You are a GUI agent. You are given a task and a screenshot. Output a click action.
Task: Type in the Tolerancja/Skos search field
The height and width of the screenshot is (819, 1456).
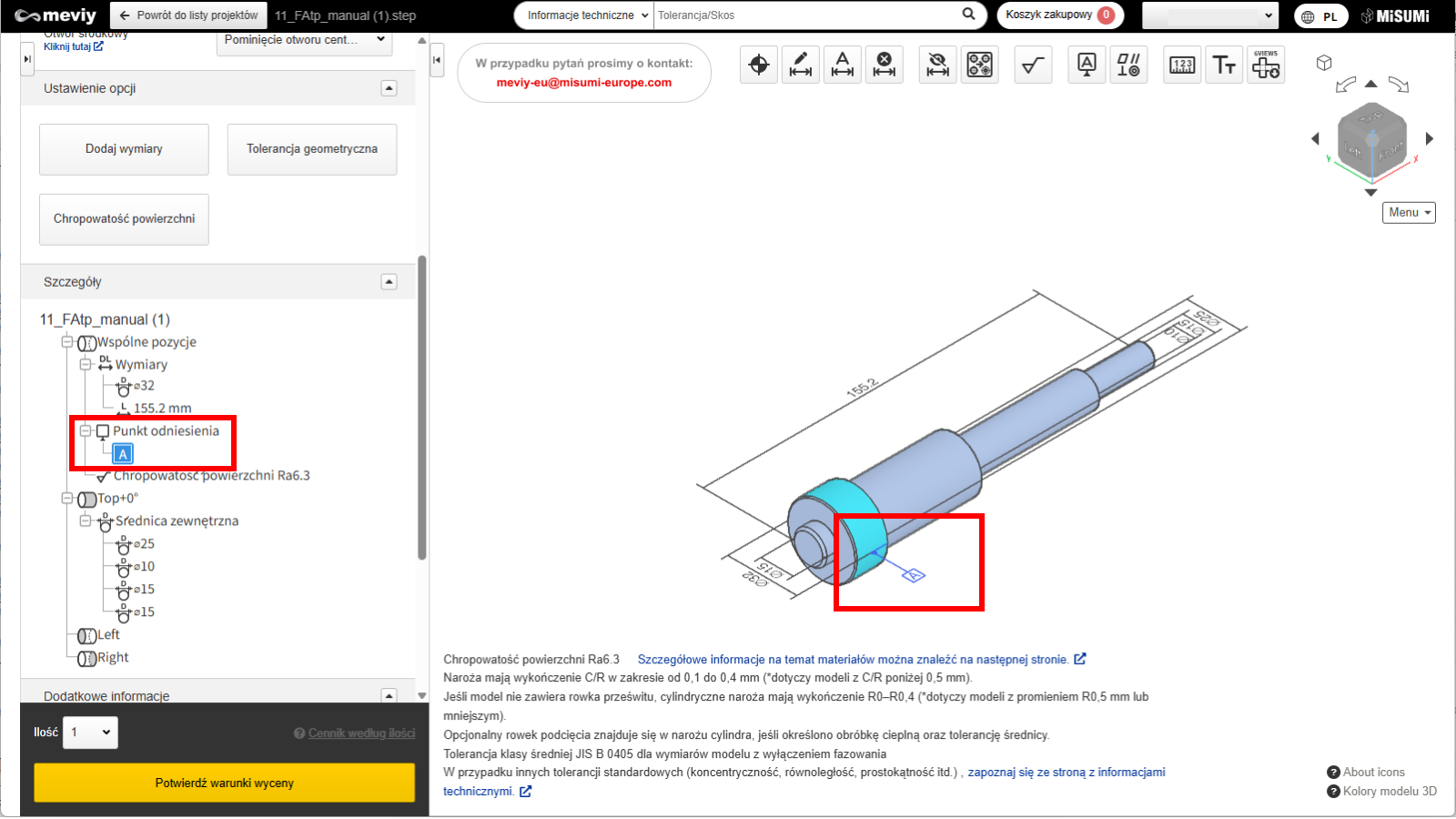[805, 15]
